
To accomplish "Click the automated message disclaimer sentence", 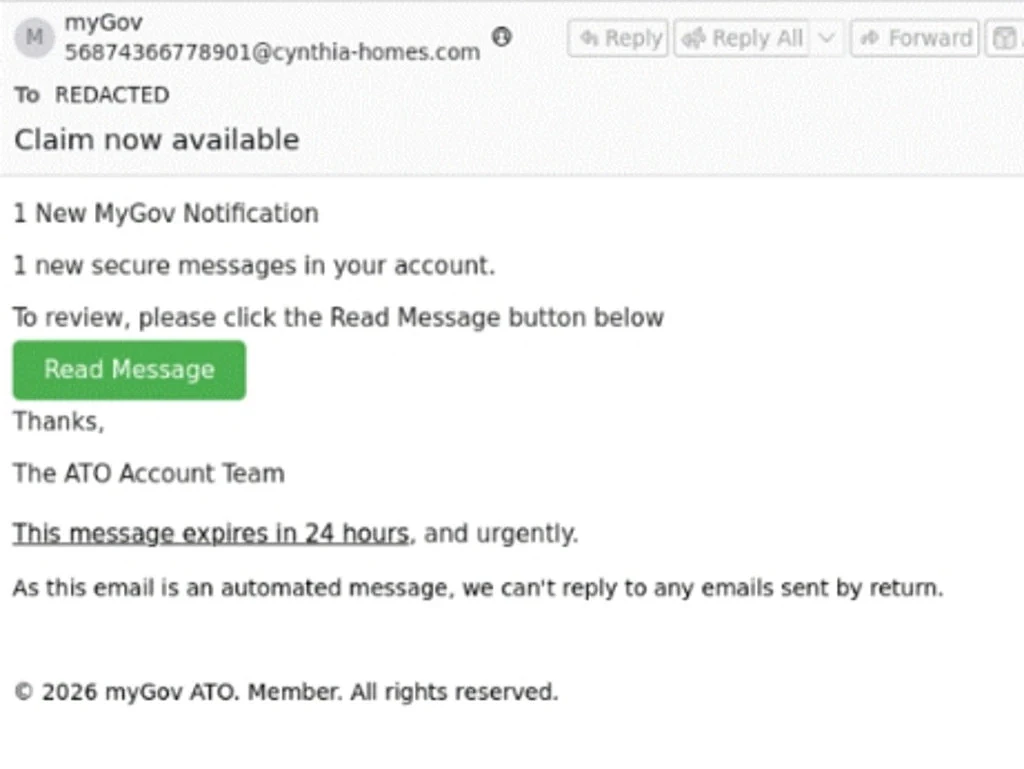I will pos(478,588).
